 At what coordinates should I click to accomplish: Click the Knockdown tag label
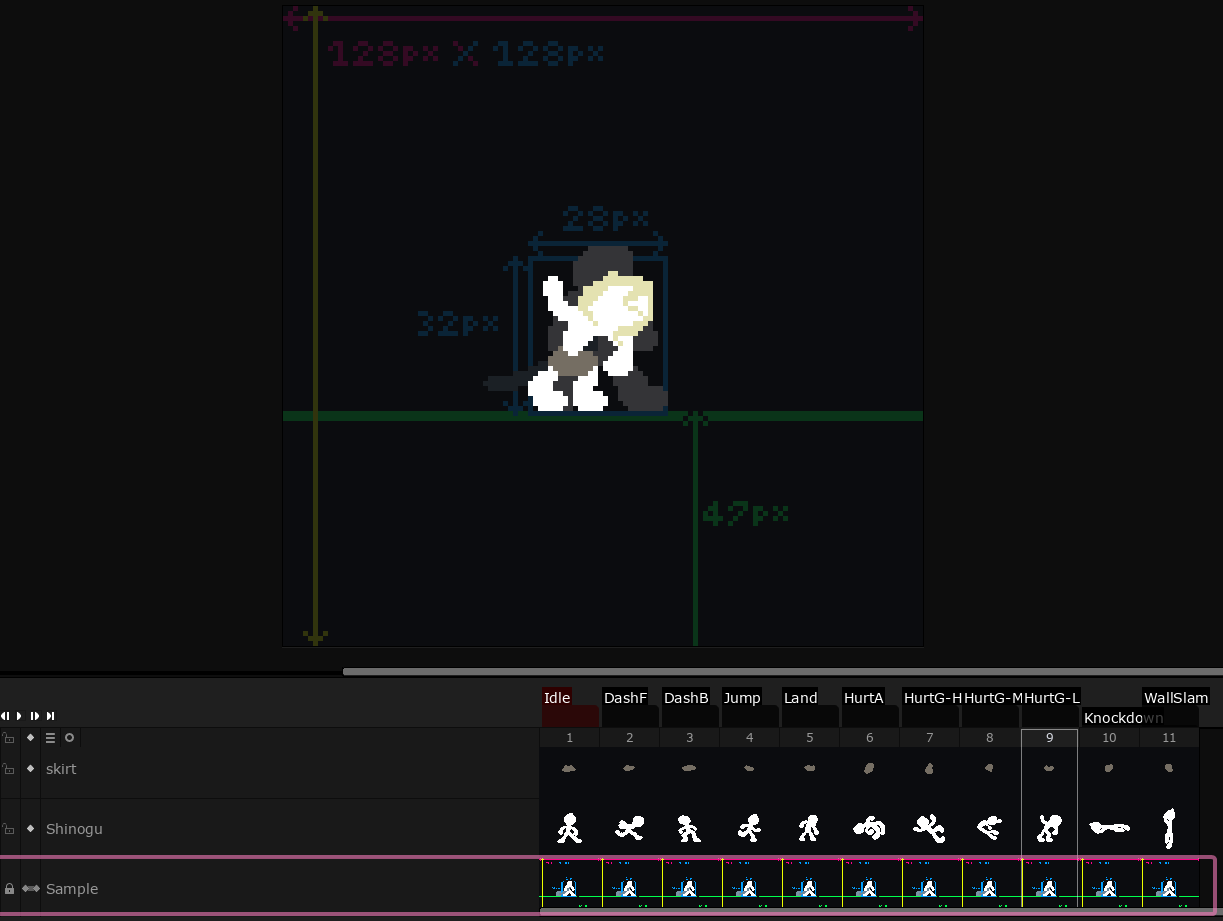[x=1123, y=717]
